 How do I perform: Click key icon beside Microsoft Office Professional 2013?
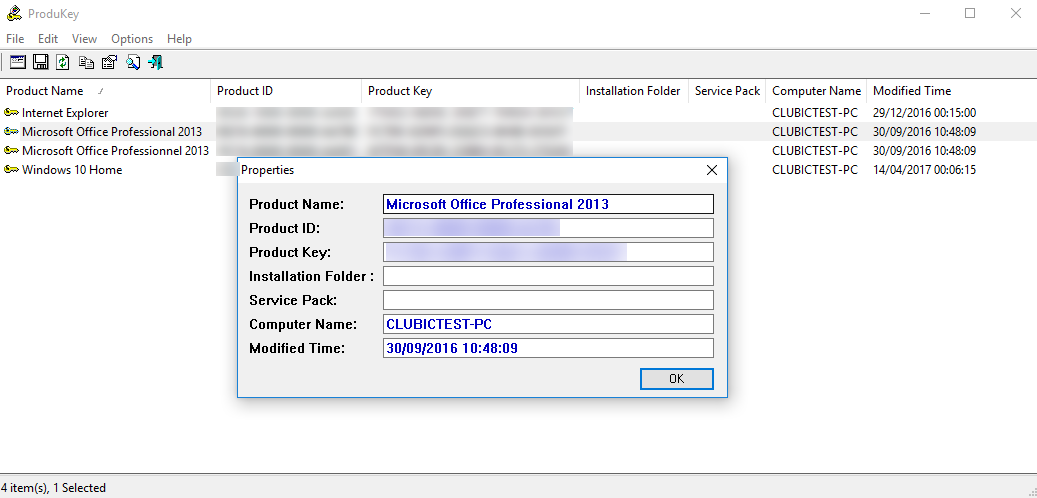(x=11, y=132)
